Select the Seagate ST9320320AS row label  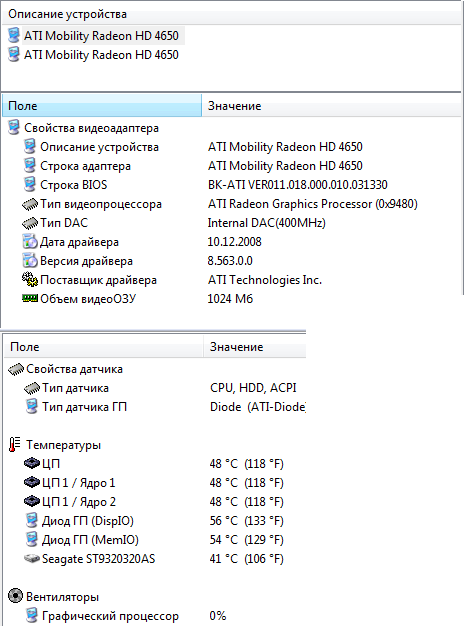pos(98,559)
